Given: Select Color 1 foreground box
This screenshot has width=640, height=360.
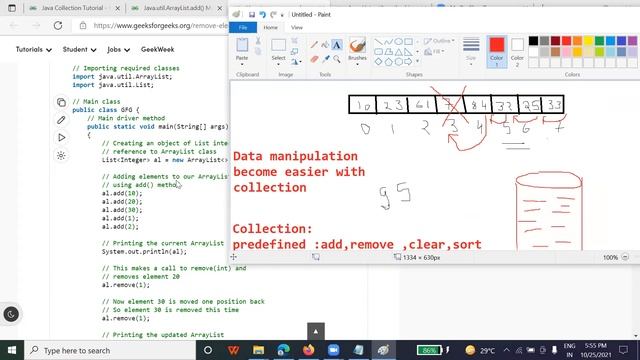Looking at the screenshot, I should (x=497, y=51).
